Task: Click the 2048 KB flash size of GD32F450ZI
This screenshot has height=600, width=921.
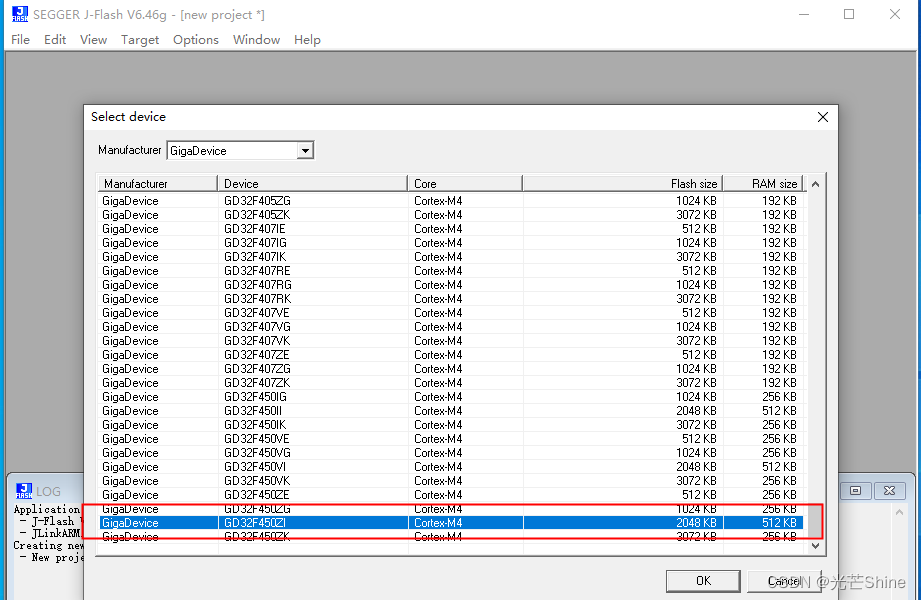Action: pyautogui.click(x=696, y=523)
